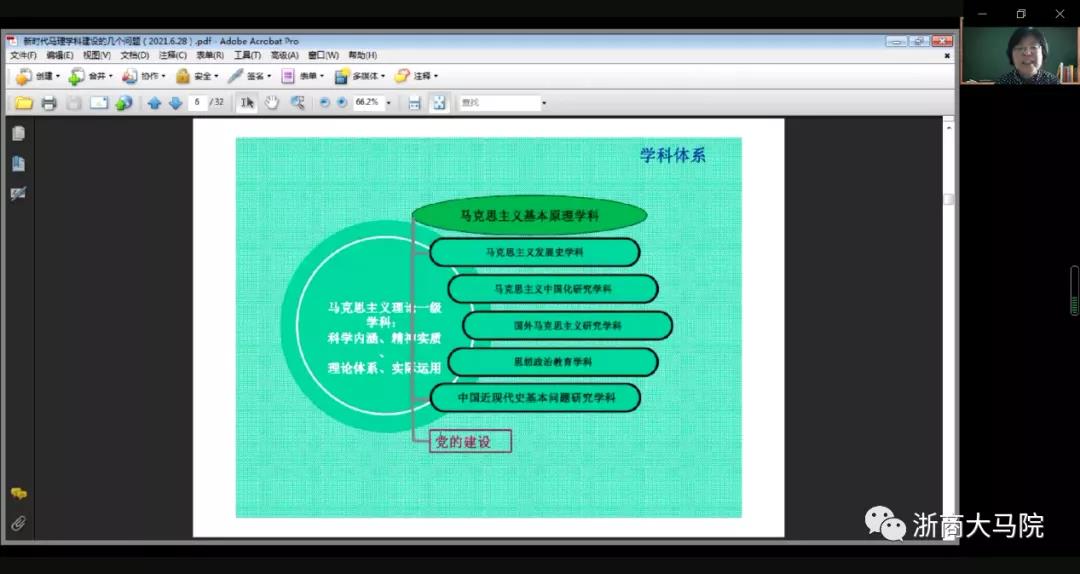Open the 创建 (Create) dropdown
The width and height of the screenshot is (1080, 574).
click(38, 76)
